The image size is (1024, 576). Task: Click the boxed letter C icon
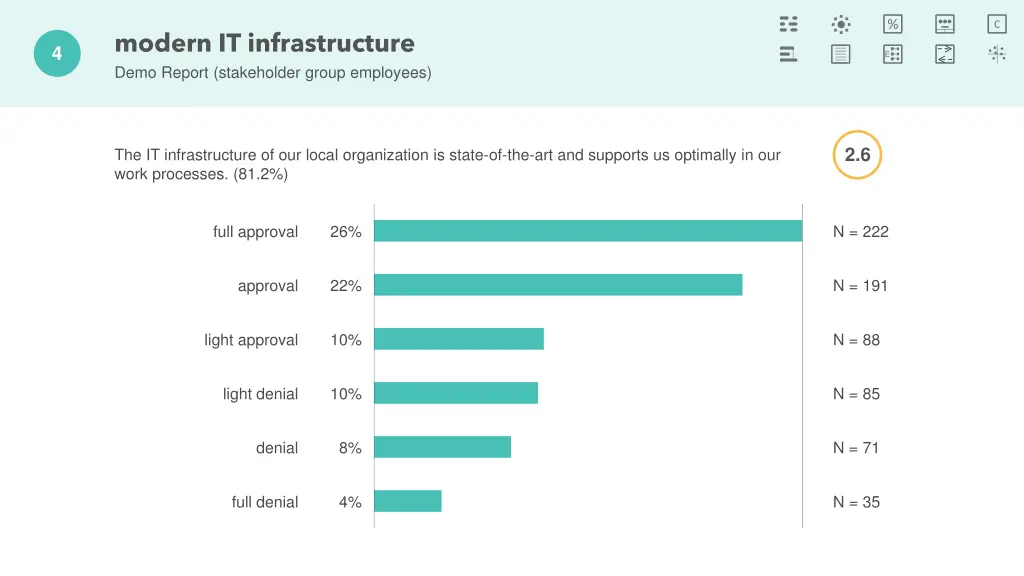(x=997, y=25)
